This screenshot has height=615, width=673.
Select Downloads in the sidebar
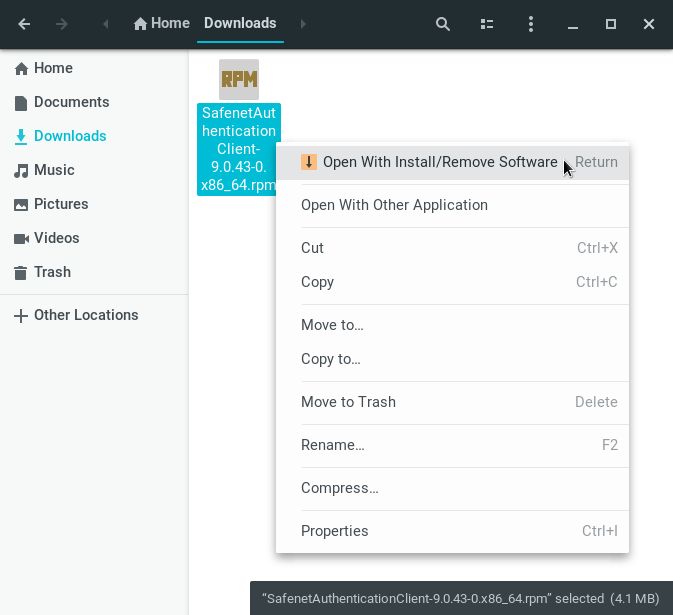tap(94, 136)
